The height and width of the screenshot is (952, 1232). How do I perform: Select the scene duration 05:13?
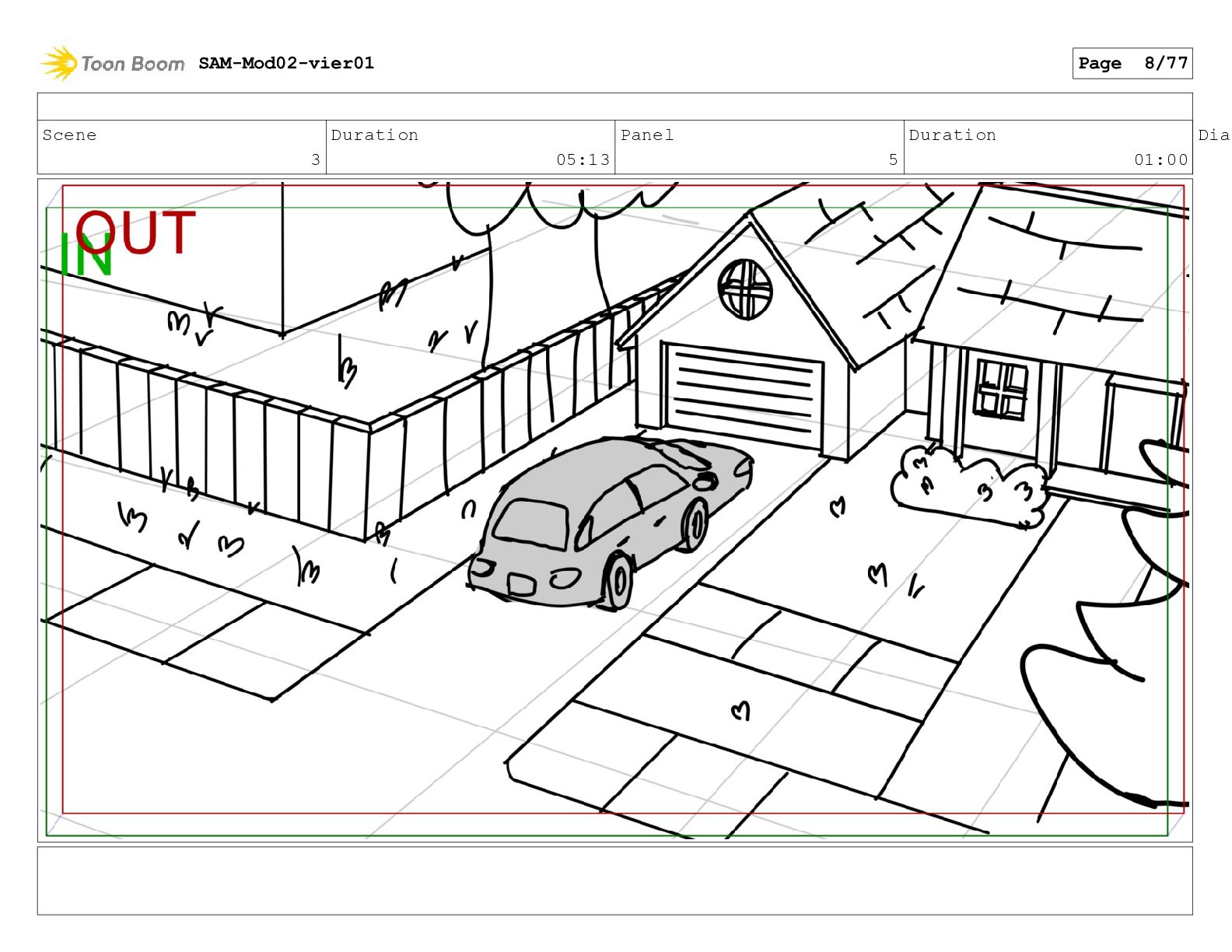(x=583, y=159)
